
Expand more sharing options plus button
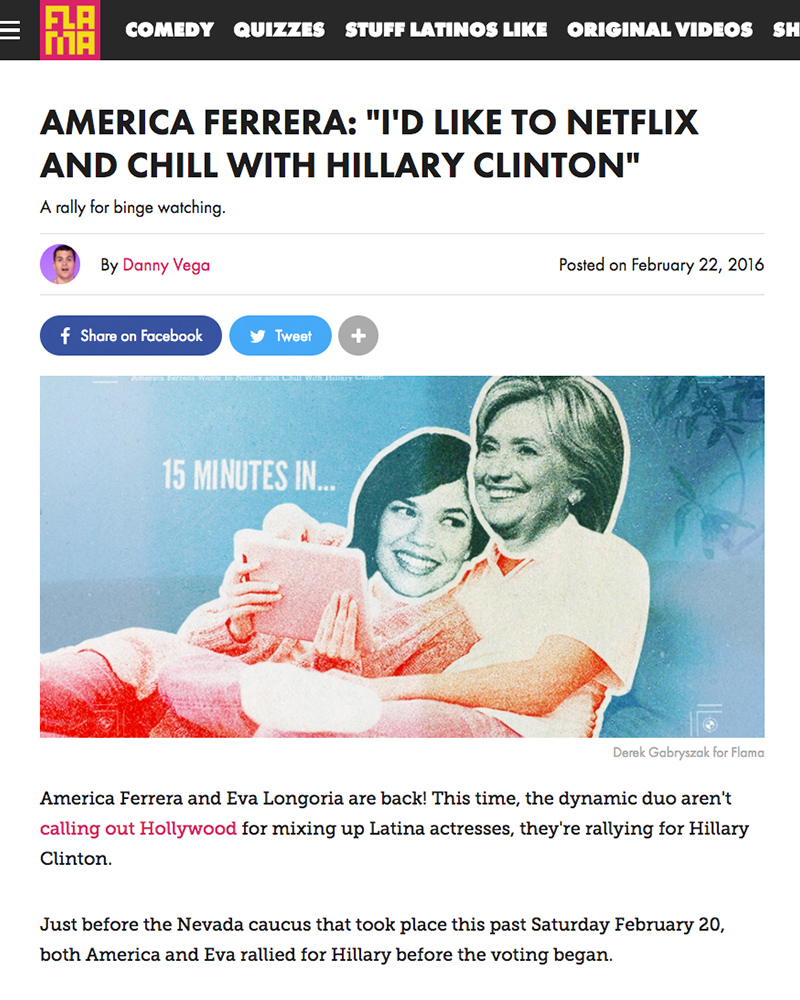pos(358,335)
